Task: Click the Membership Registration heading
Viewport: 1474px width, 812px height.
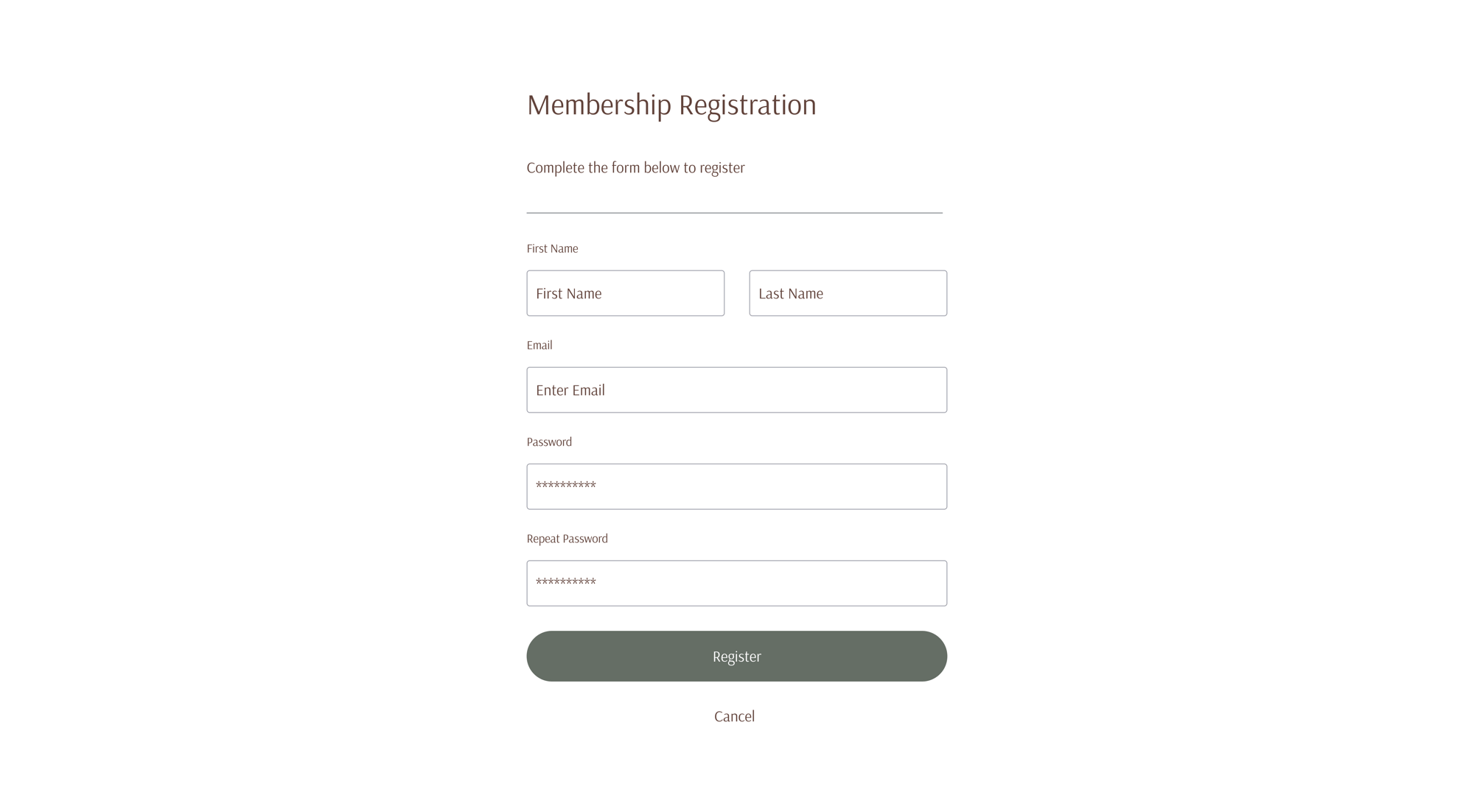Action: (671, 105)
